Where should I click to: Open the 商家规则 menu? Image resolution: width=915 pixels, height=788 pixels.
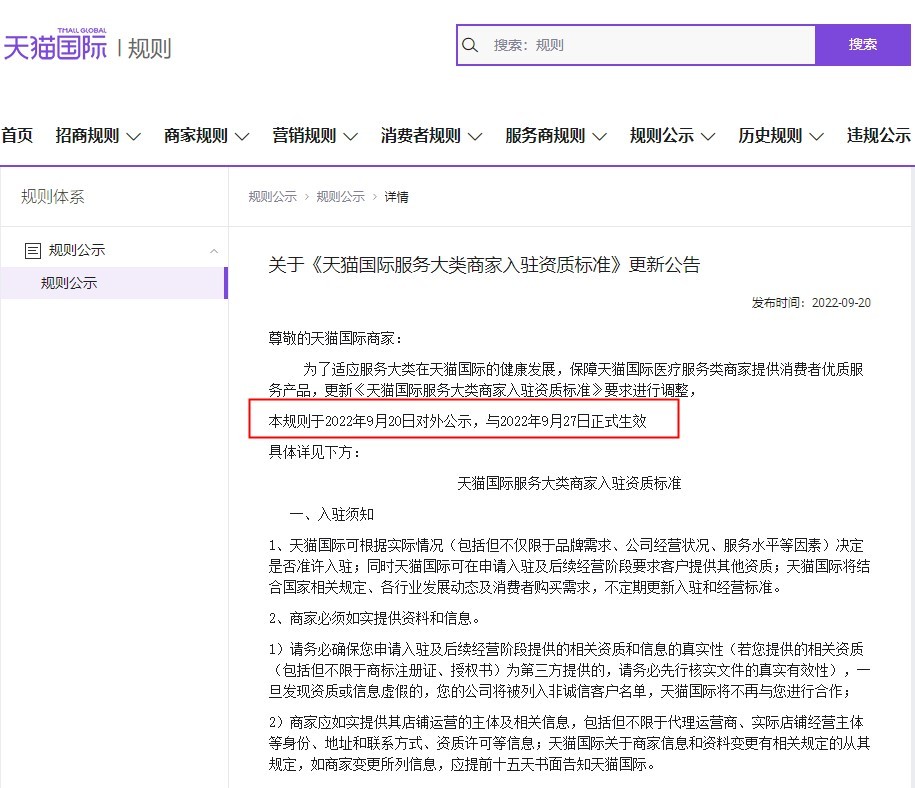click(x=195, y=135)
